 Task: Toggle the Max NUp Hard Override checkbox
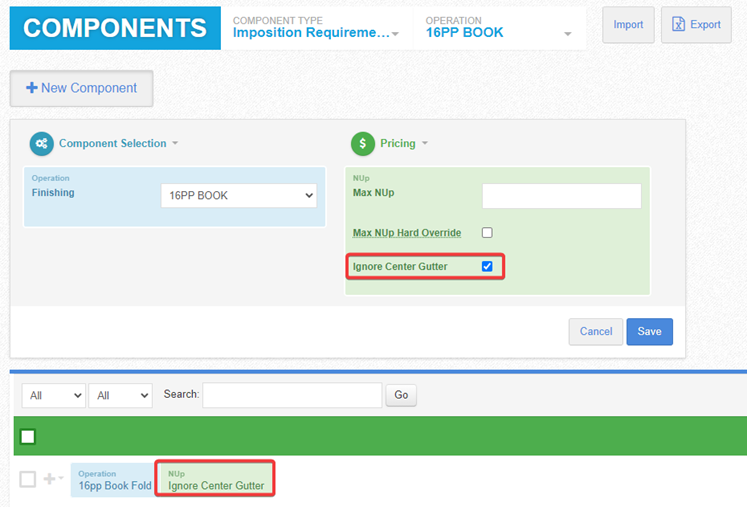[487, 233]
